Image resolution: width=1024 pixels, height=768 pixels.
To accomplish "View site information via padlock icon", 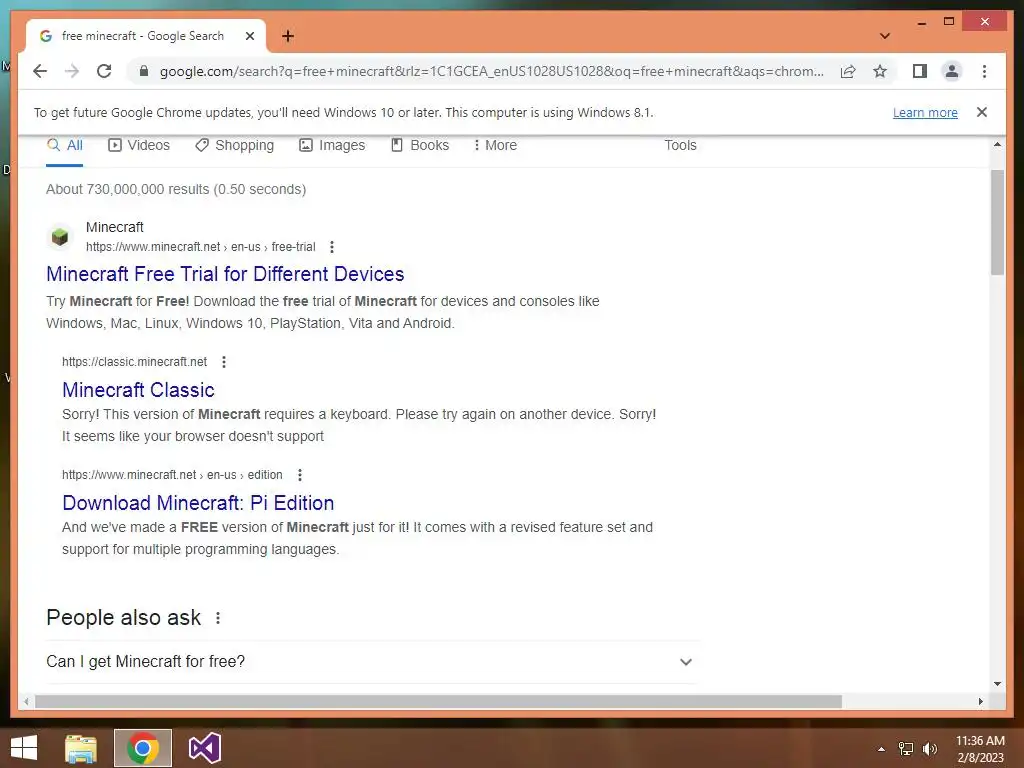I will pos(144,71).
